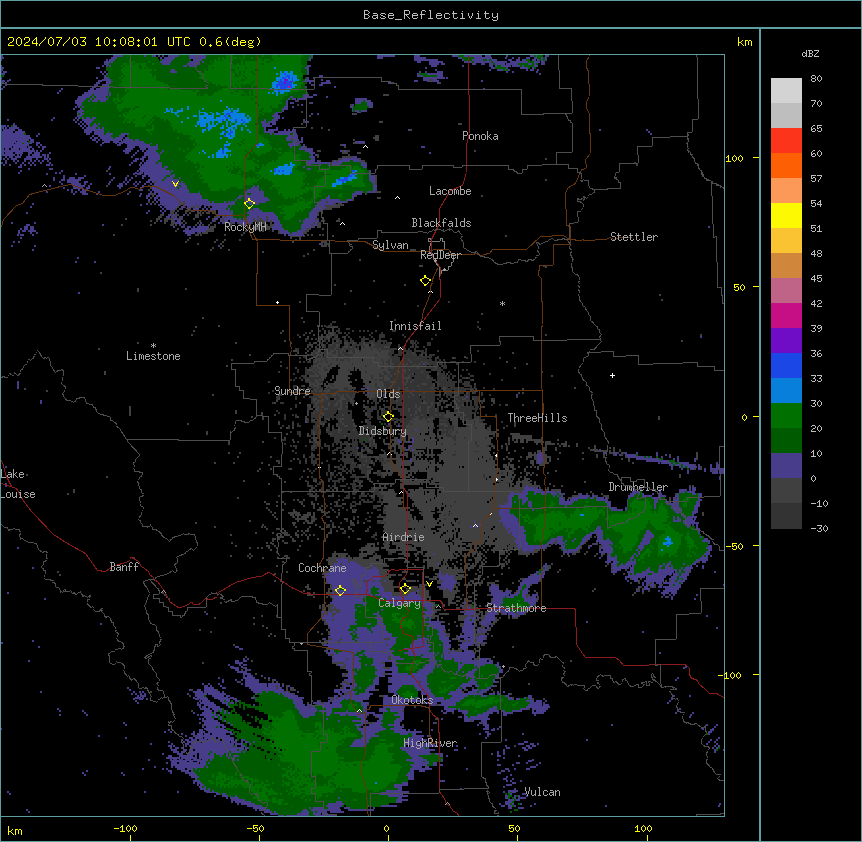Click the Lake Louise label
This screenshot has width=862, height=842.
pos(18,484)
